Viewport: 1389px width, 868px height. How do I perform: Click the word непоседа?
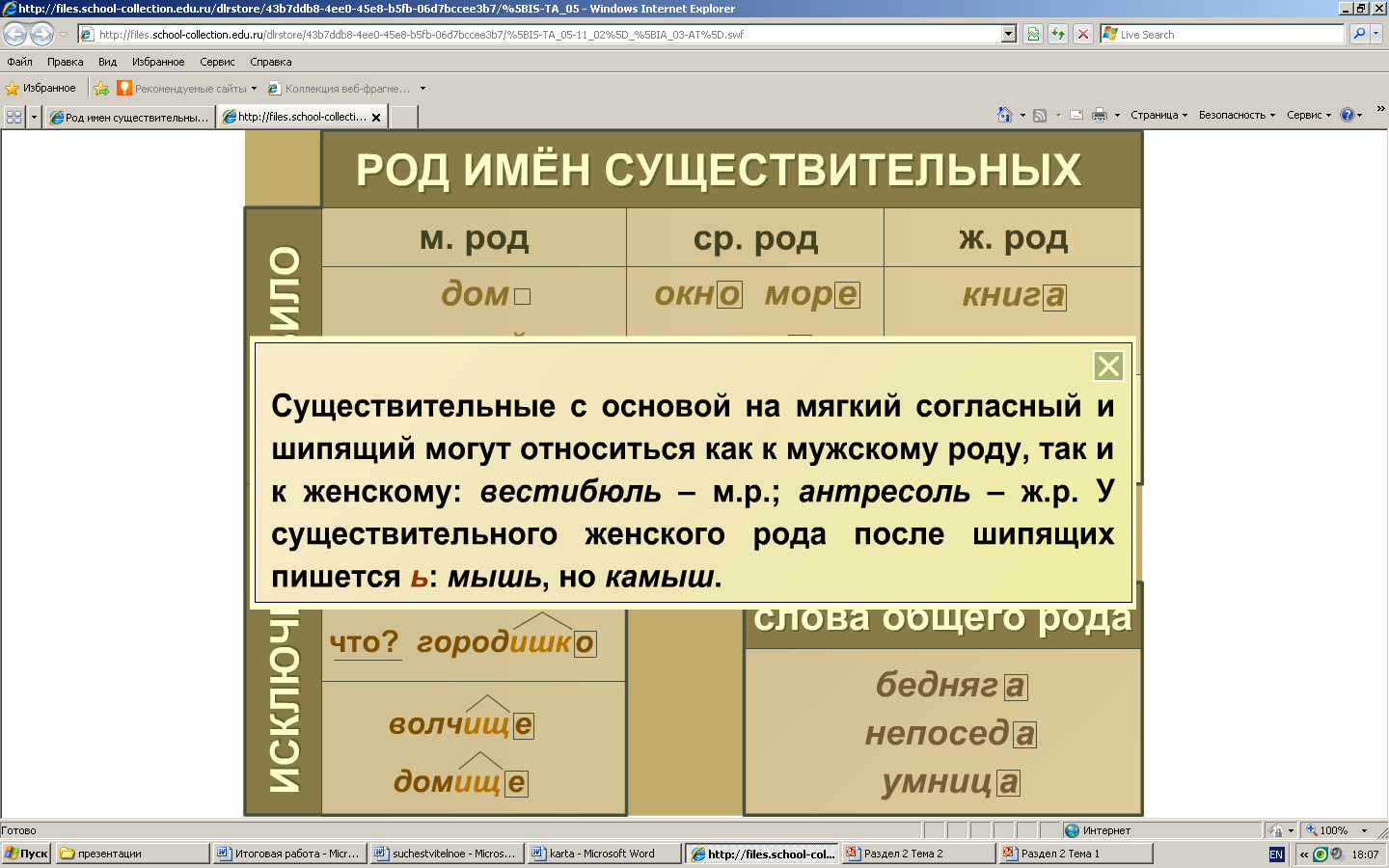pos(951,733)
